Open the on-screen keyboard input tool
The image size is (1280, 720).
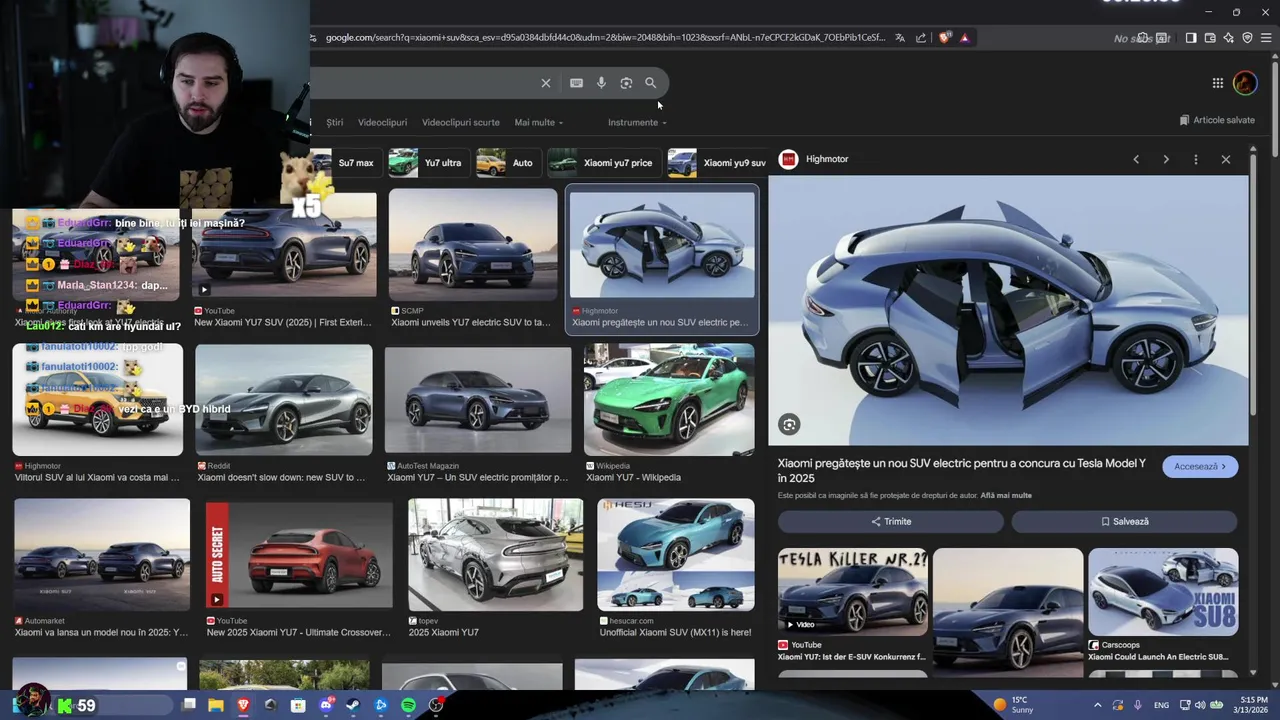576,83
